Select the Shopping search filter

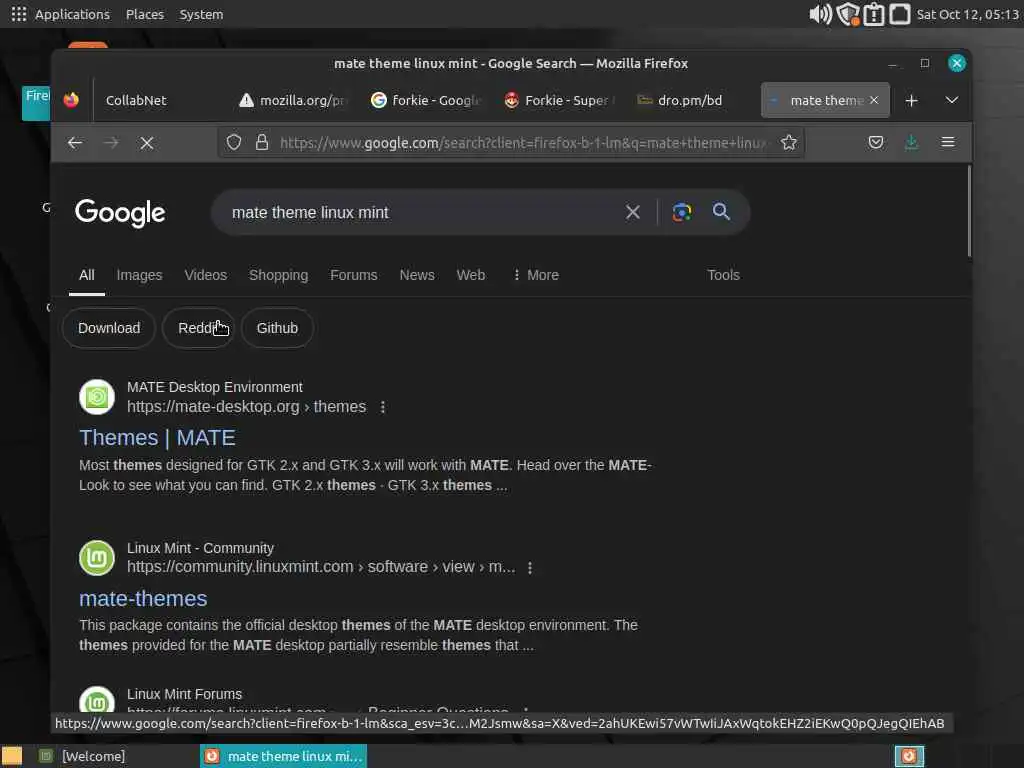click(x=278, y=275)
